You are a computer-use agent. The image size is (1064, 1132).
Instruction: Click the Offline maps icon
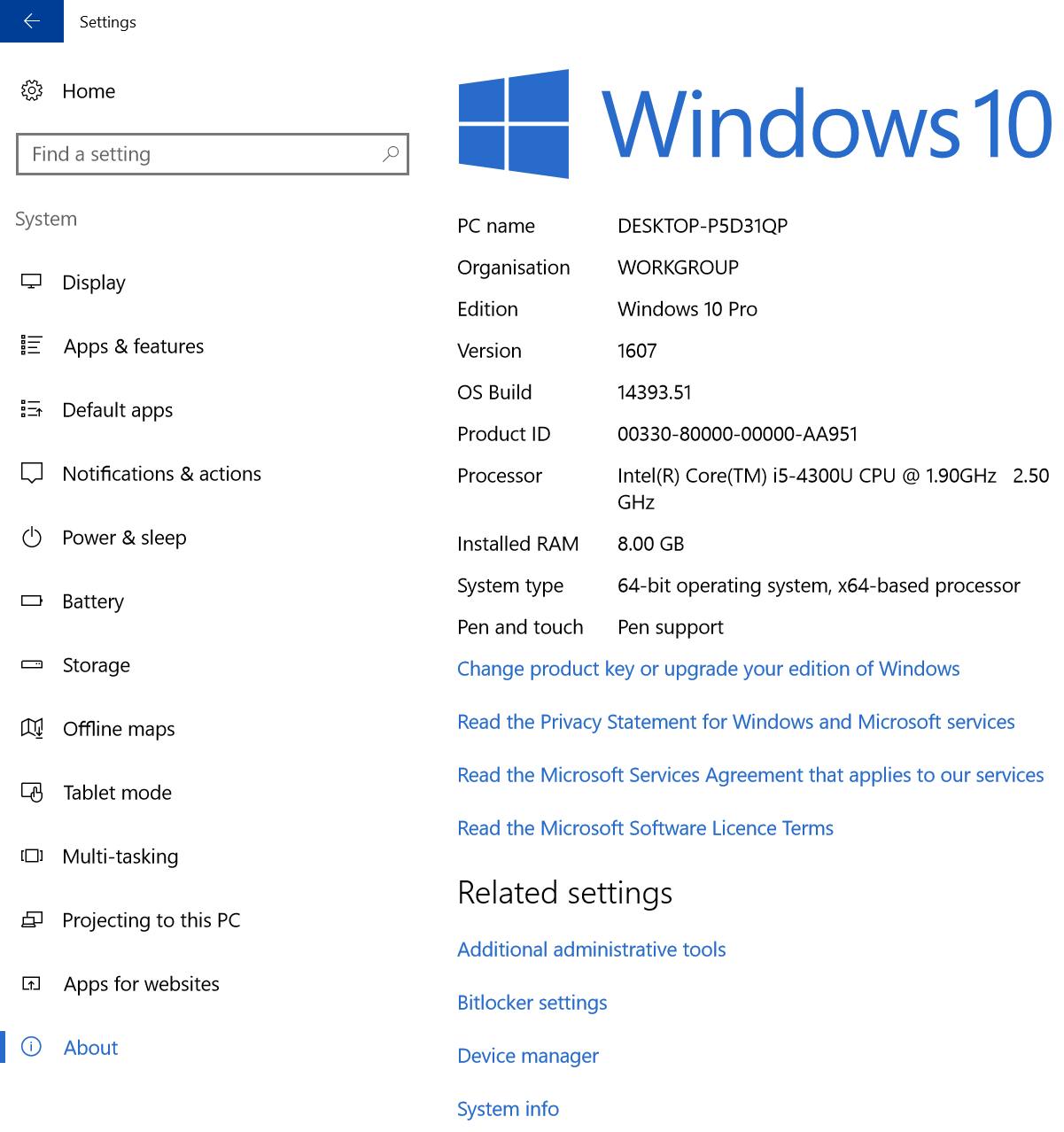click(32, 728)
